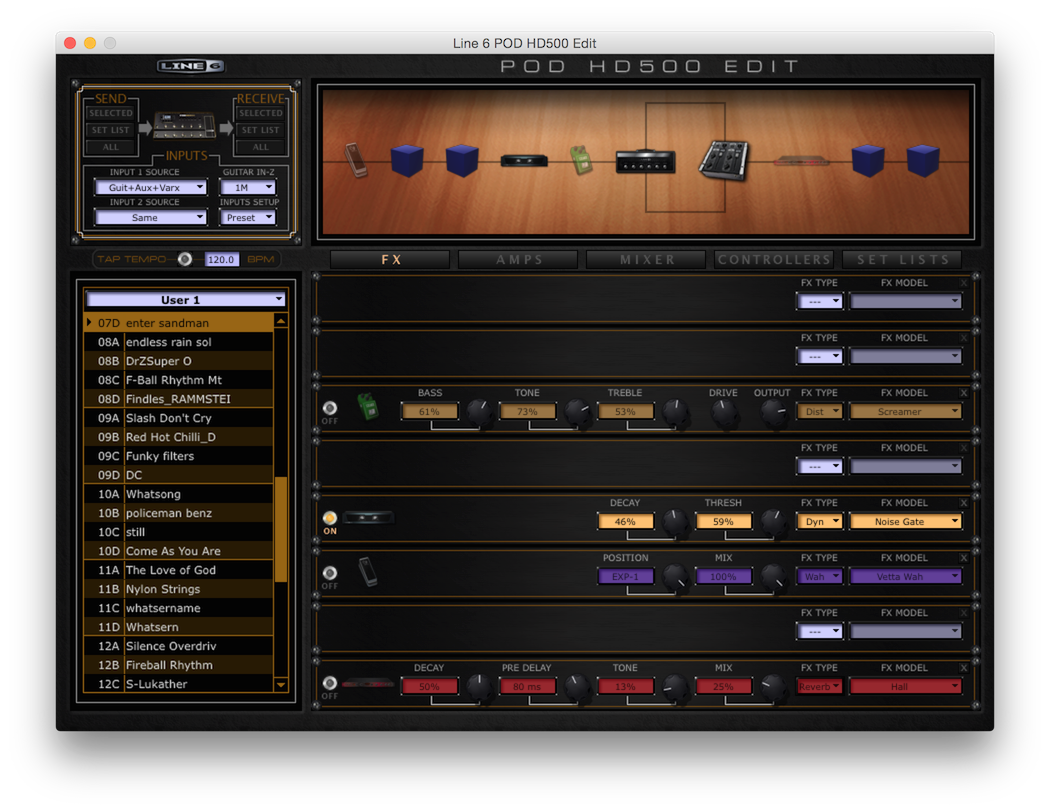This screenshot has height=811, width=1050.
Task: Click the Receive Set List button
Action: point(260,130)
